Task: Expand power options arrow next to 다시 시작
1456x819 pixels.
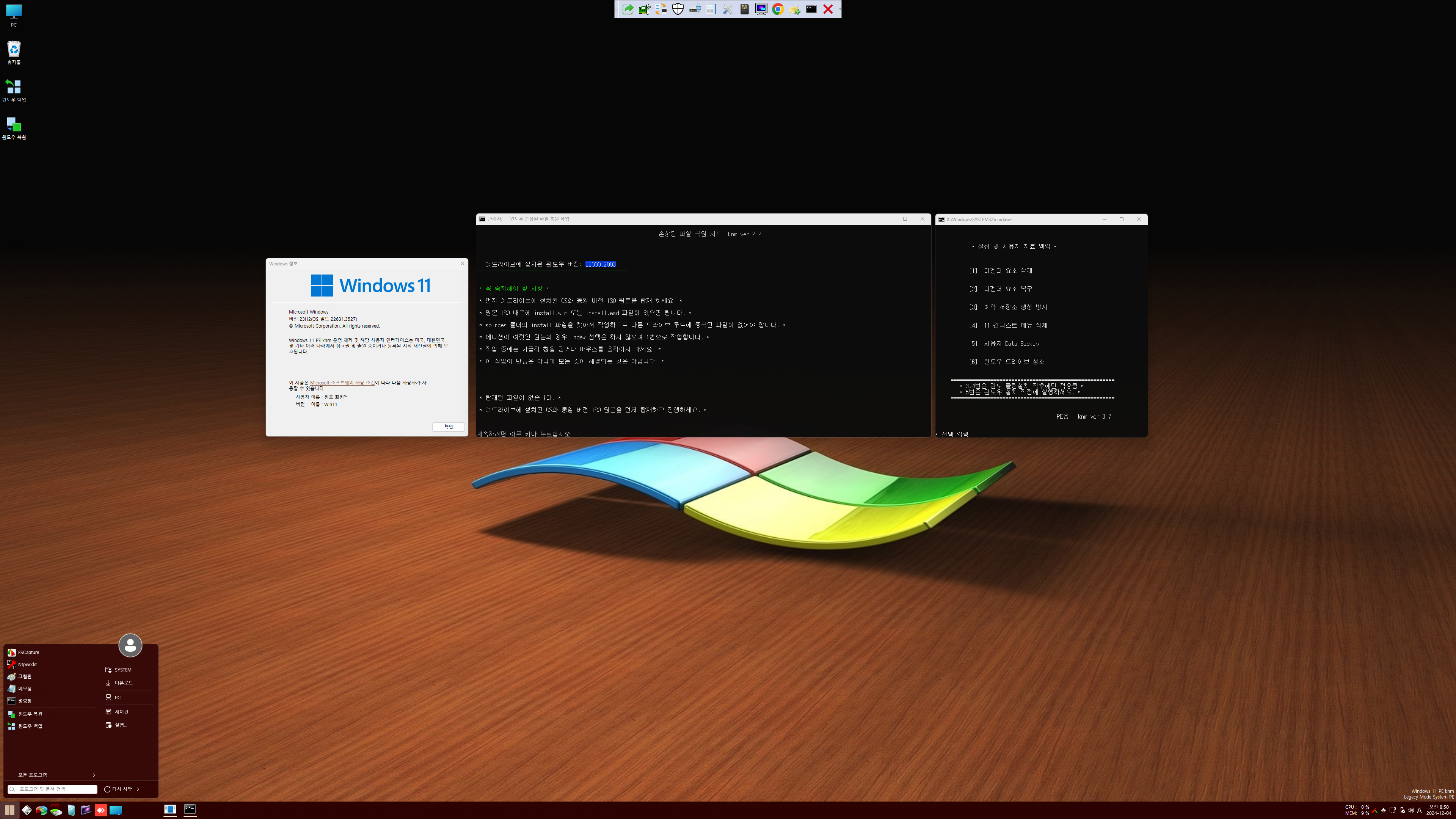Action: pyautogui.click(x=138, y=789)
